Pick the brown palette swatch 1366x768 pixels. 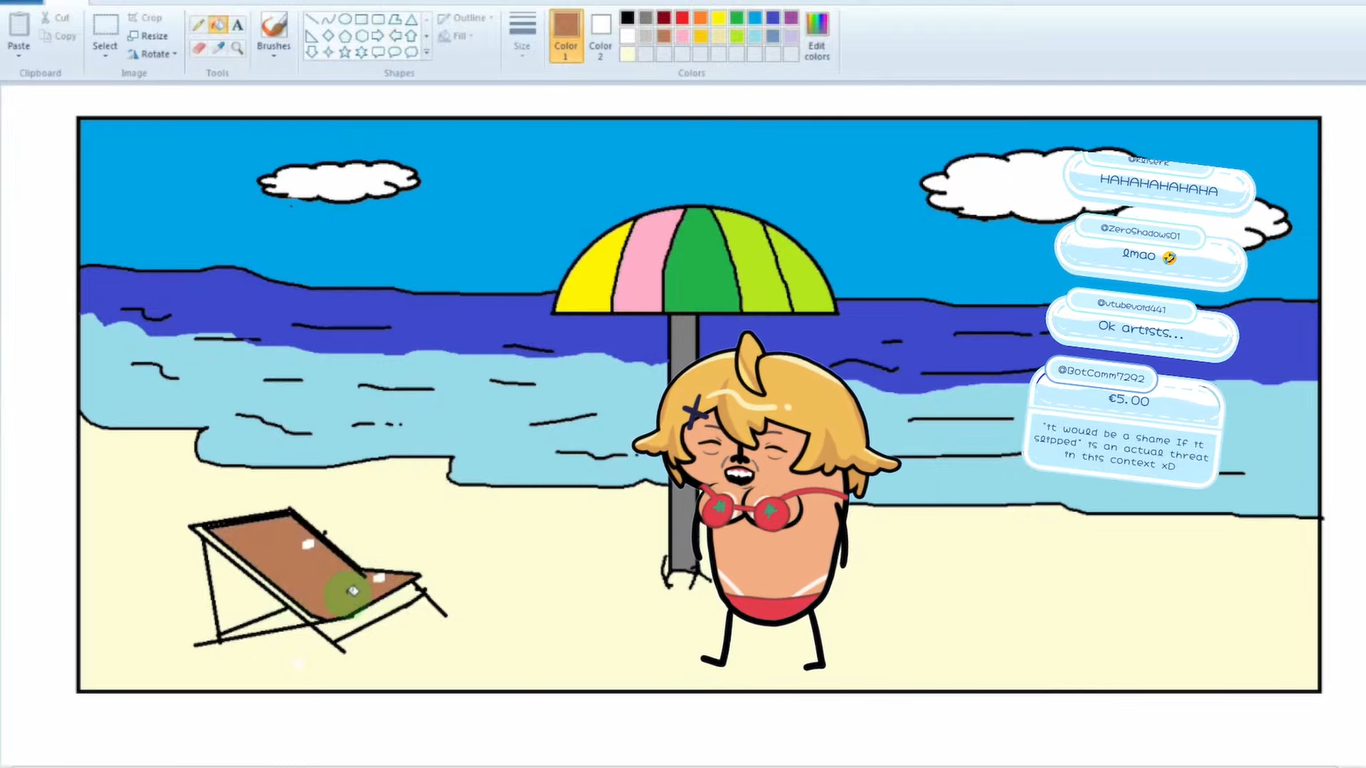(x=664, y=36)
